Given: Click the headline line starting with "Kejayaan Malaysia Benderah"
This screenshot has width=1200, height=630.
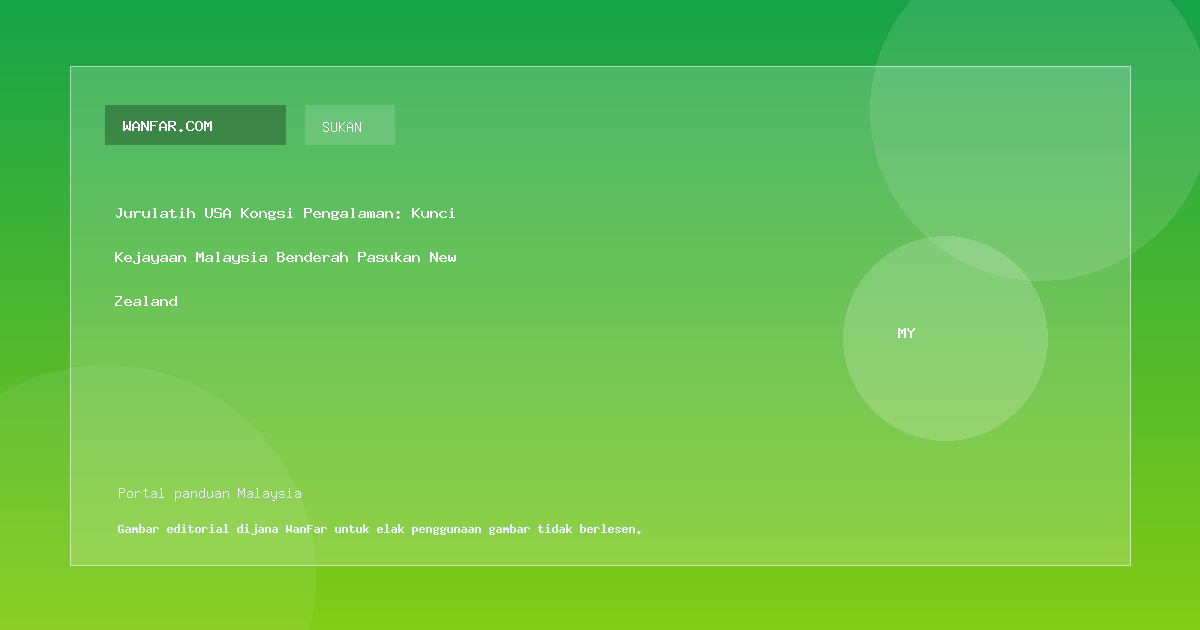Looking at the screenshot, I should (x=285, y=257).
